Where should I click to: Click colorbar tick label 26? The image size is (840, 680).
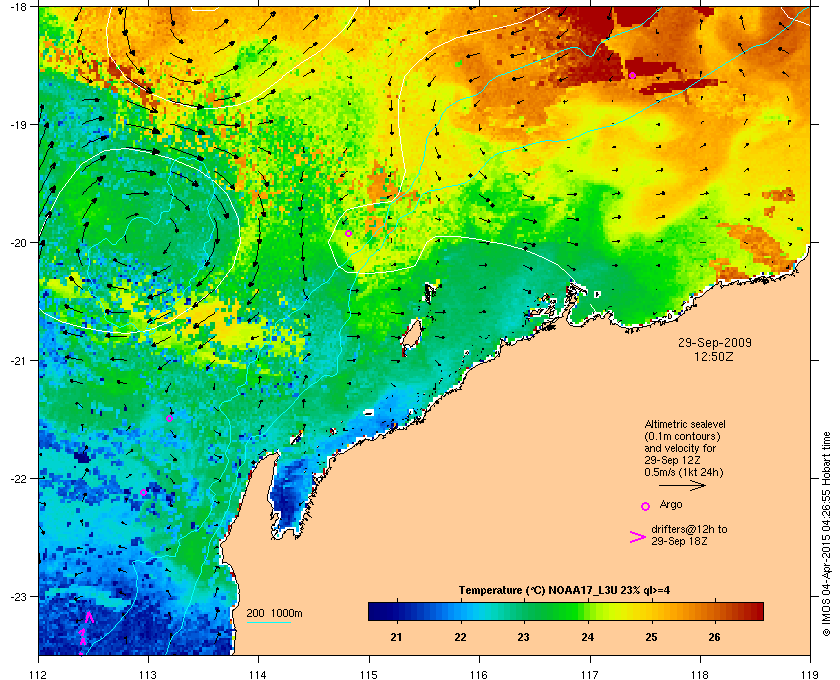coord(714,637)
